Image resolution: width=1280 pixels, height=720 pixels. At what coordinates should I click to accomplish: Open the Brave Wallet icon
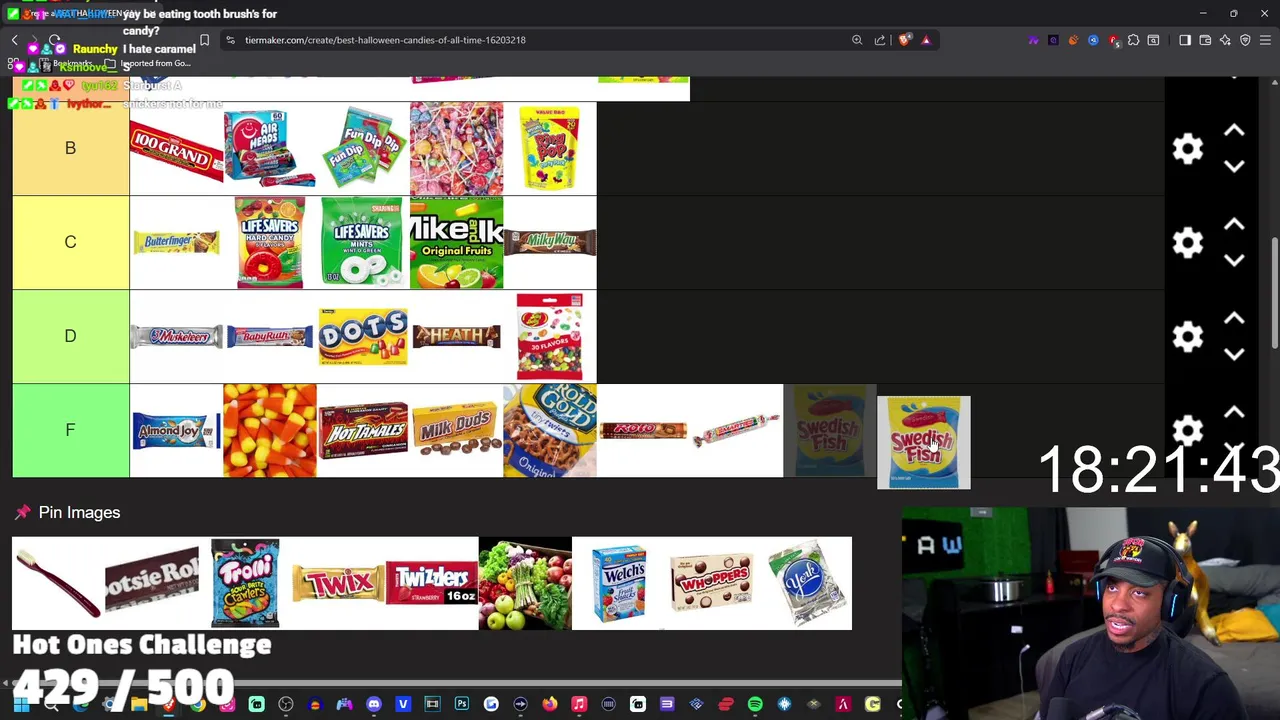pyautogui.click(x=1205, y=40)
